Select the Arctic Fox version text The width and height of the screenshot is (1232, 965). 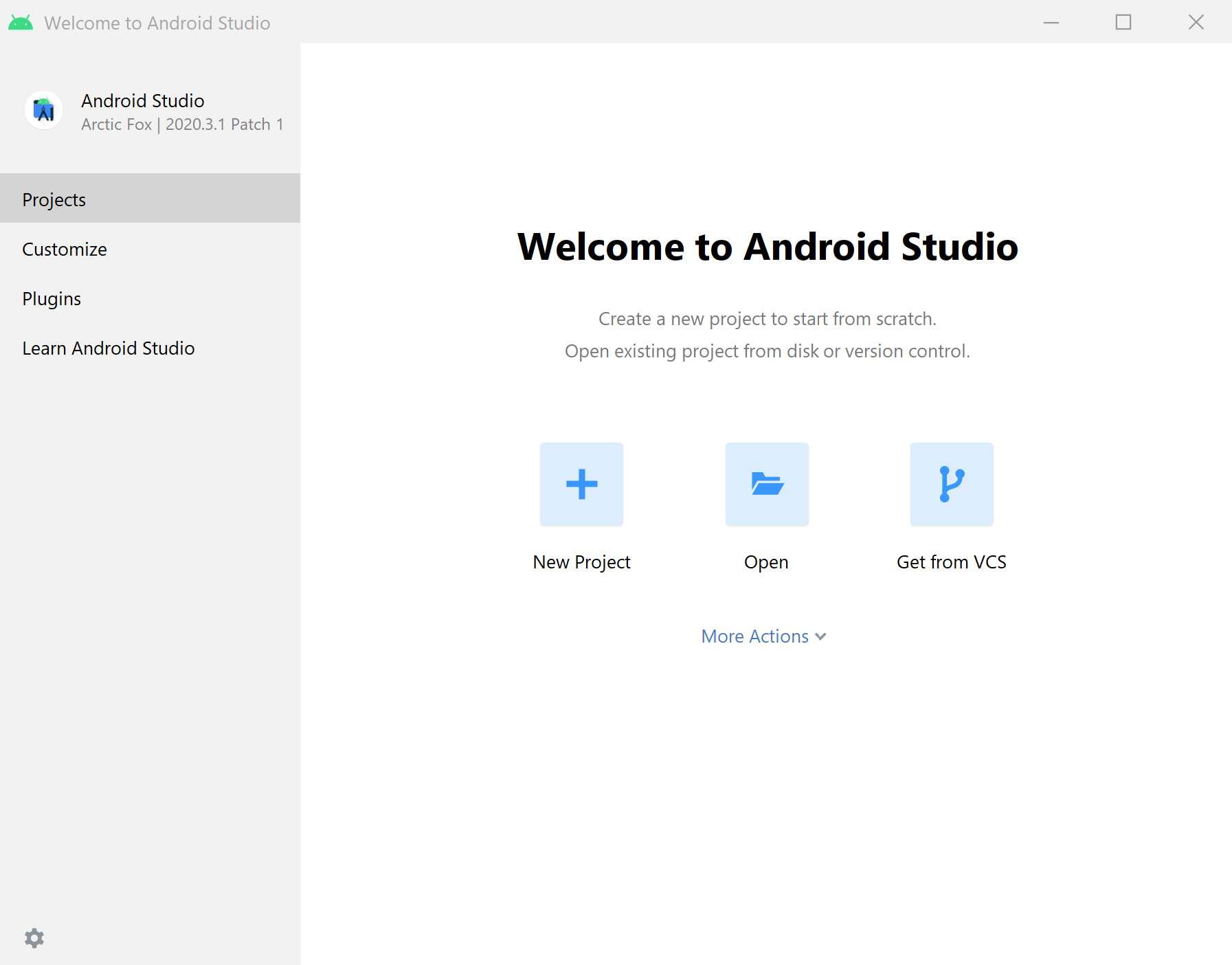click(182, 124)
